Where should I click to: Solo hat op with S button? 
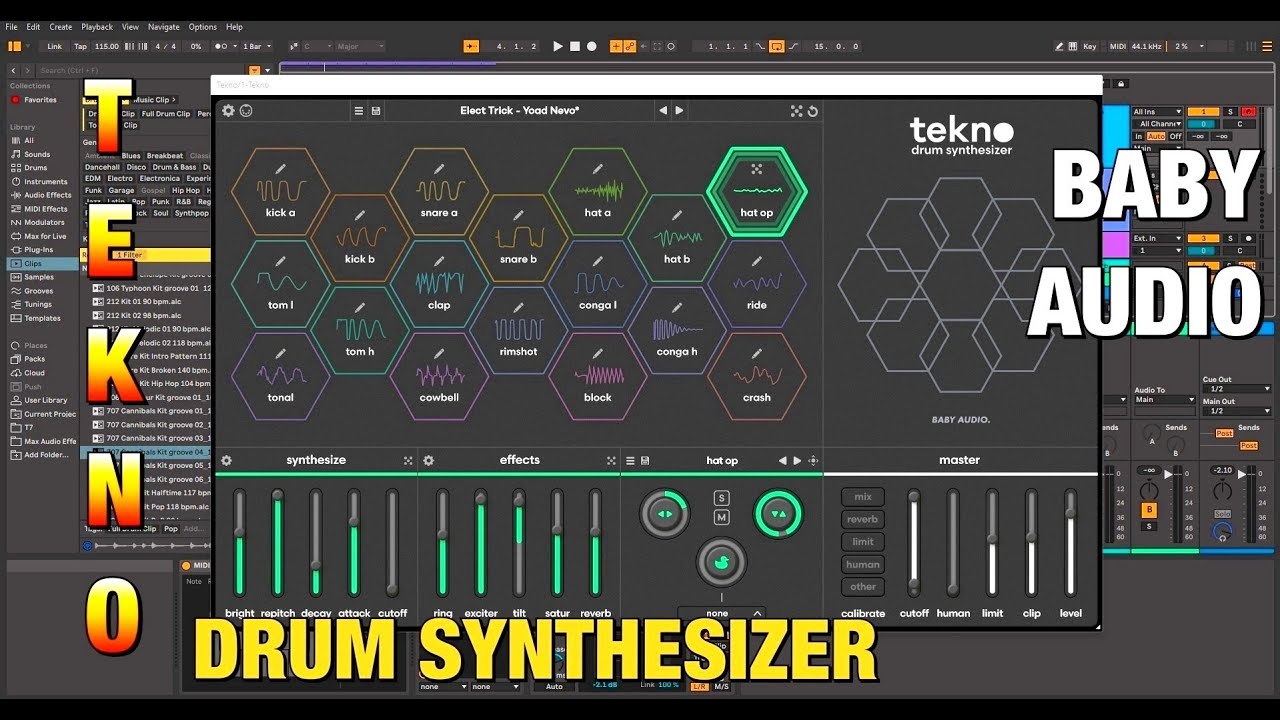(722, 498)
